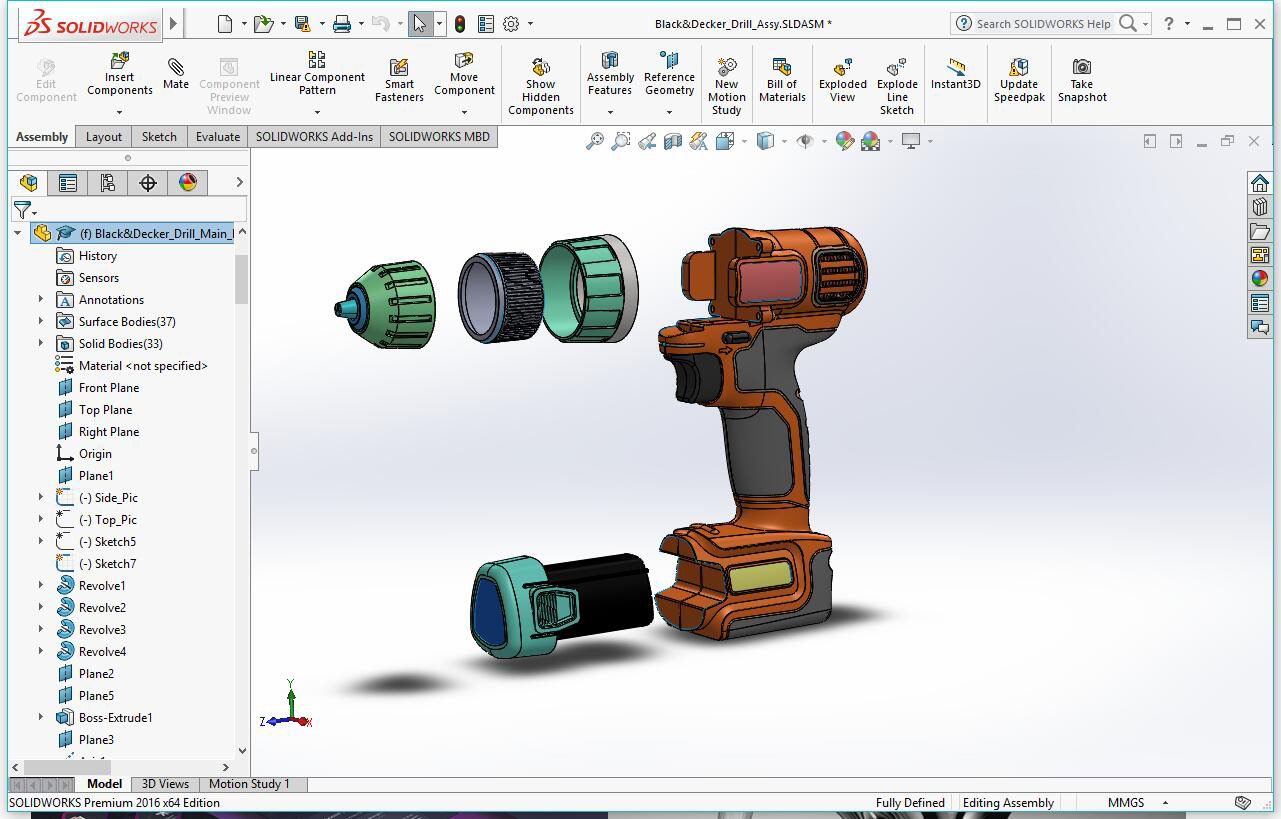1281x819 pixels.
Task: Select the History tree item
Action: tap(98, 255)
